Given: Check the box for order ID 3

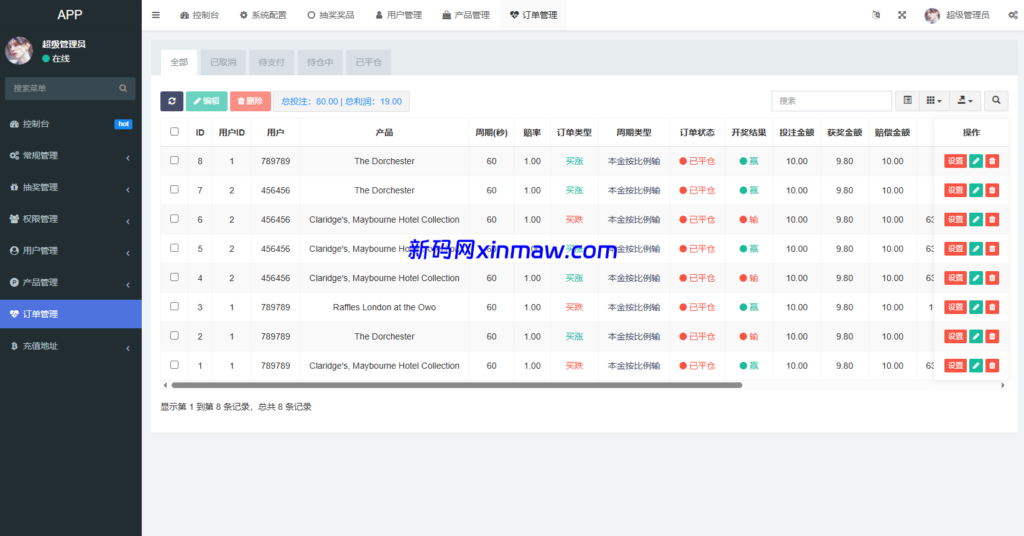Looking at the screenshot, I should [x=174, y=306].
